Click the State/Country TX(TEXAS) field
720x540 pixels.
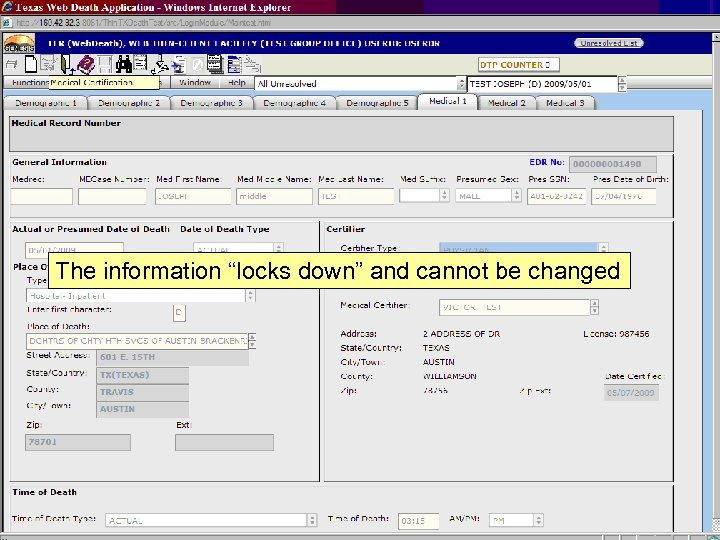142,375
